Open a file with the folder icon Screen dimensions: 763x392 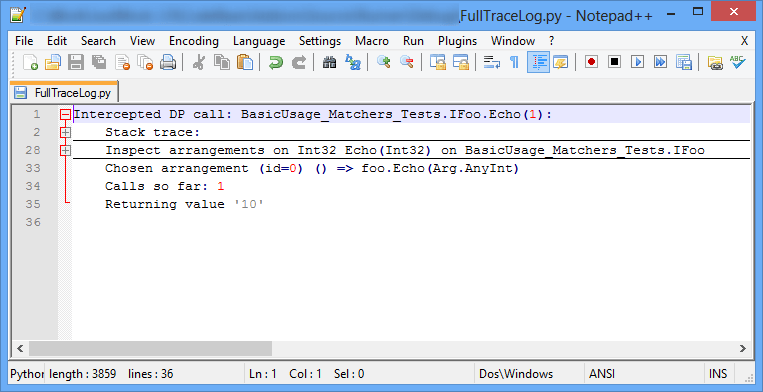coord(53,62)
